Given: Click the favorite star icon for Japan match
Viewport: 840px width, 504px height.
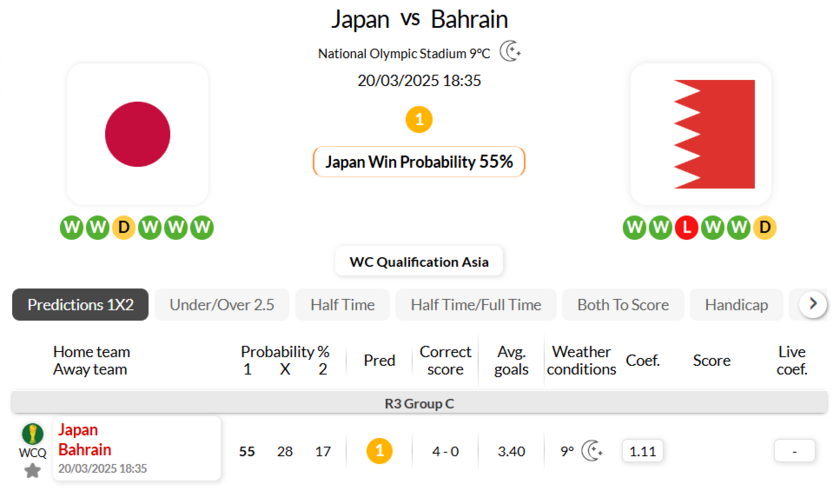Looking at the screenshot, I should (x=32, y=470).
